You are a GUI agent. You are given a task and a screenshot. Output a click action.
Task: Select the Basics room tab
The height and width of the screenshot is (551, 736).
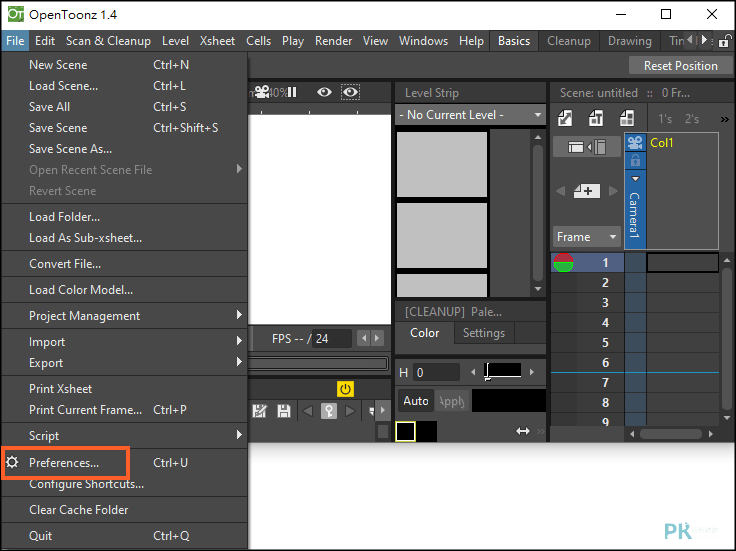[x=514, y=41]
